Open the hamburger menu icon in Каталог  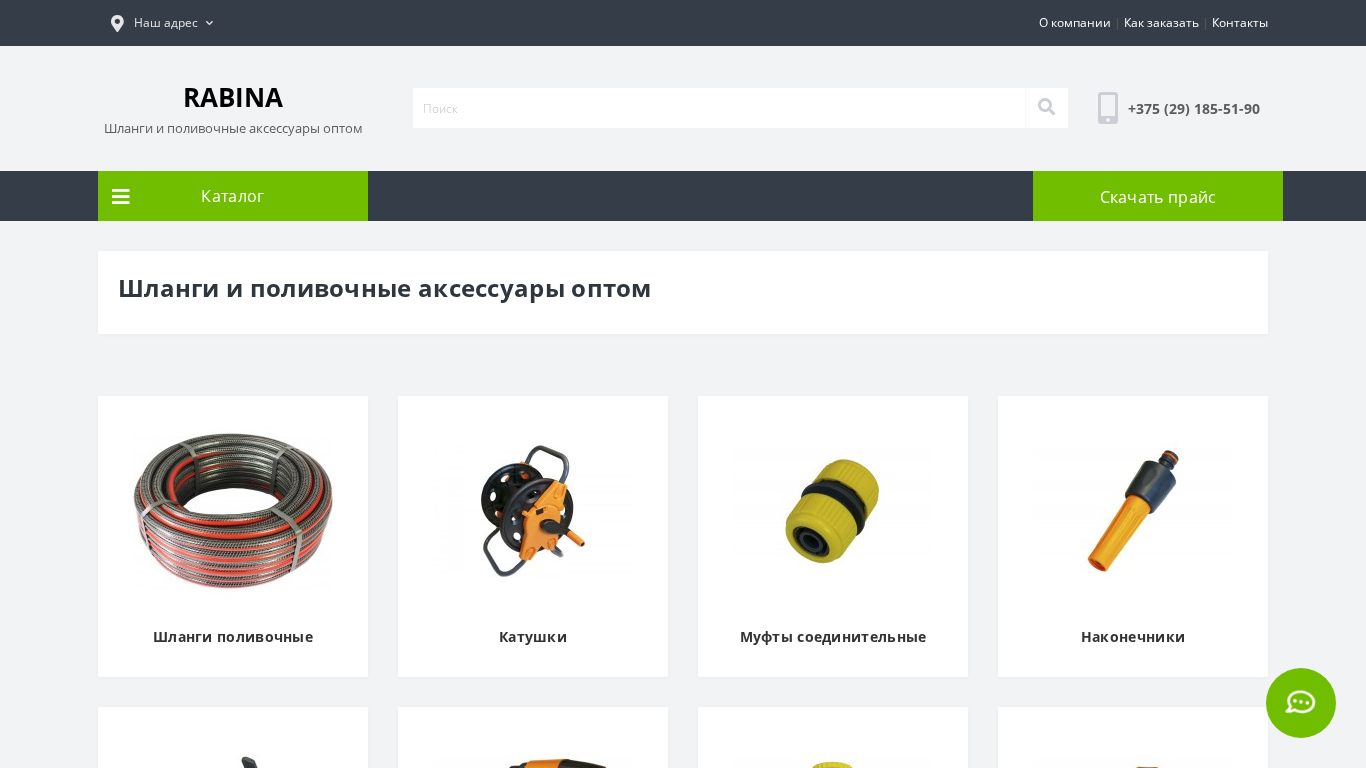coord(121,197)
